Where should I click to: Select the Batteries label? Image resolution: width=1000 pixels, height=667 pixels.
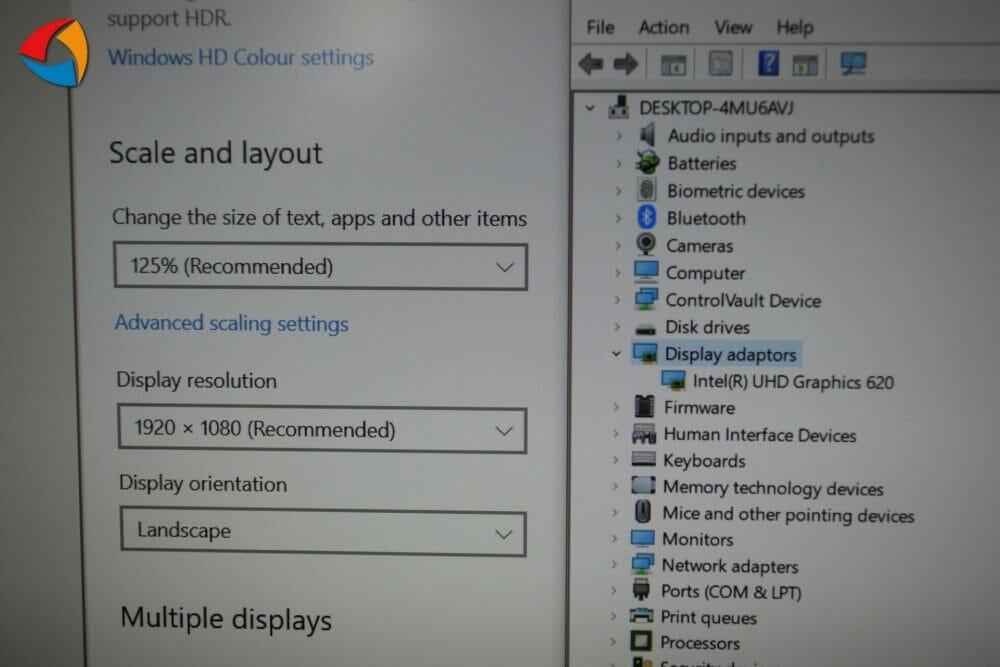point(702,164)
